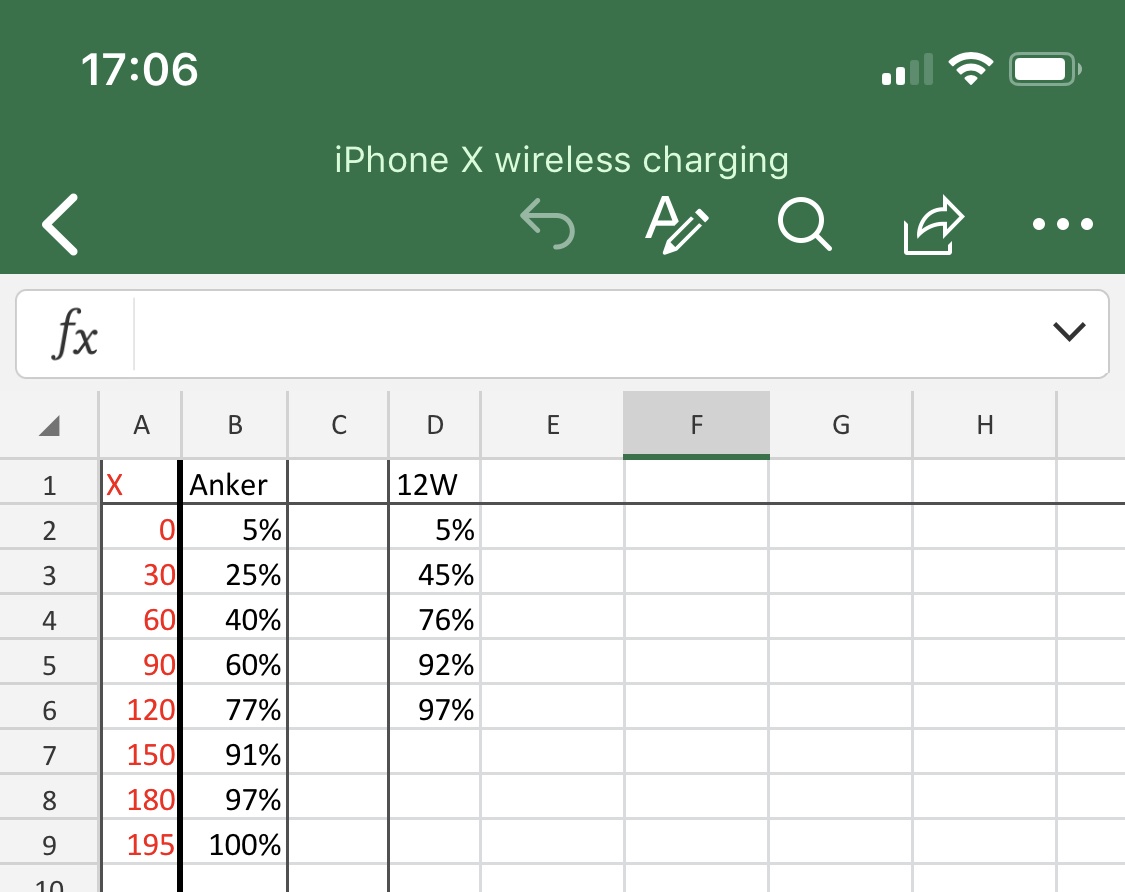Select column F header

point(696,425)
